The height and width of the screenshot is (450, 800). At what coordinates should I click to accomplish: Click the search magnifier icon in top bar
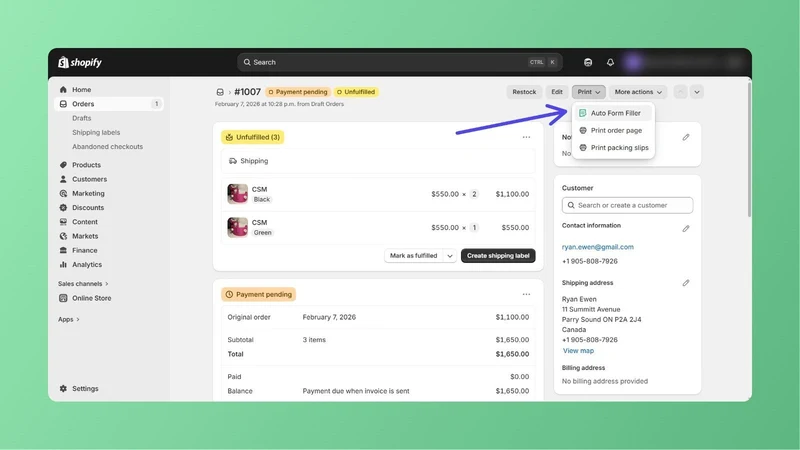pos(247,62)
